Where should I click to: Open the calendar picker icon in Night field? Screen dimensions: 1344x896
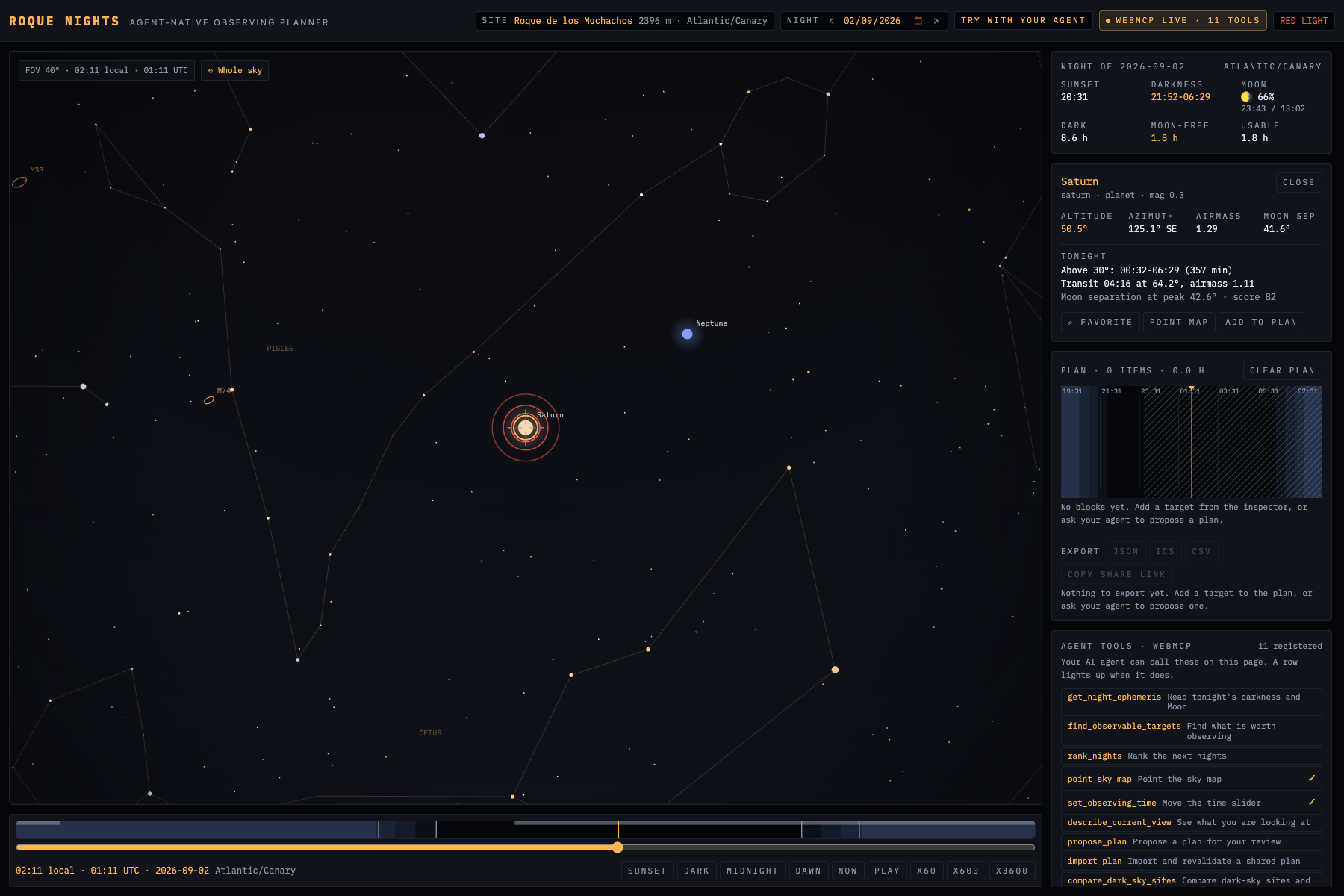pyautogui.click(x=918, y=21)
